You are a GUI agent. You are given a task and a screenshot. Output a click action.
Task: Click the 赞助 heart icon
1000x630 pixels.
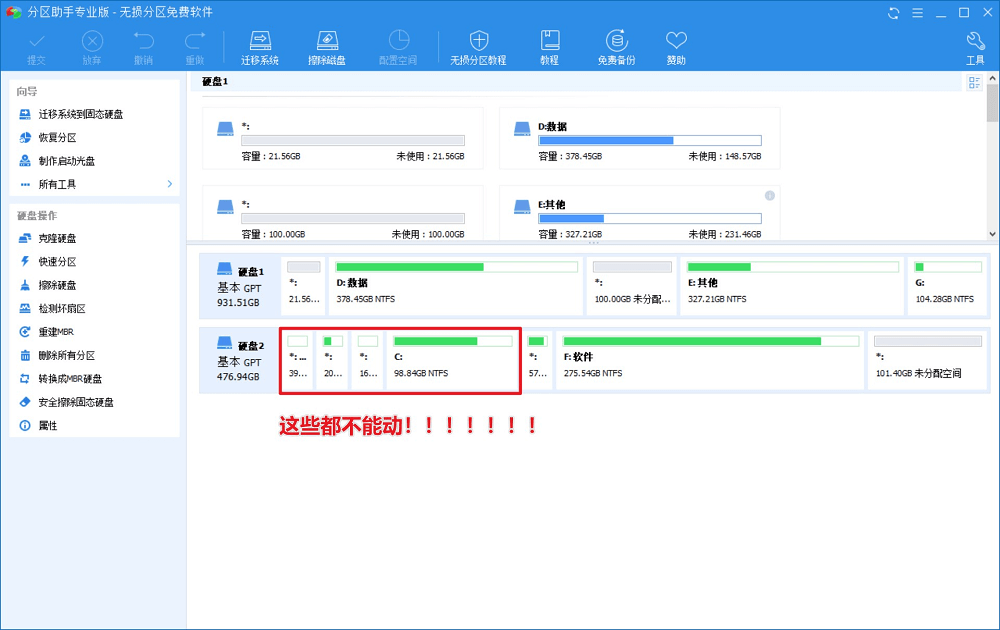click(x=676, y=47)
